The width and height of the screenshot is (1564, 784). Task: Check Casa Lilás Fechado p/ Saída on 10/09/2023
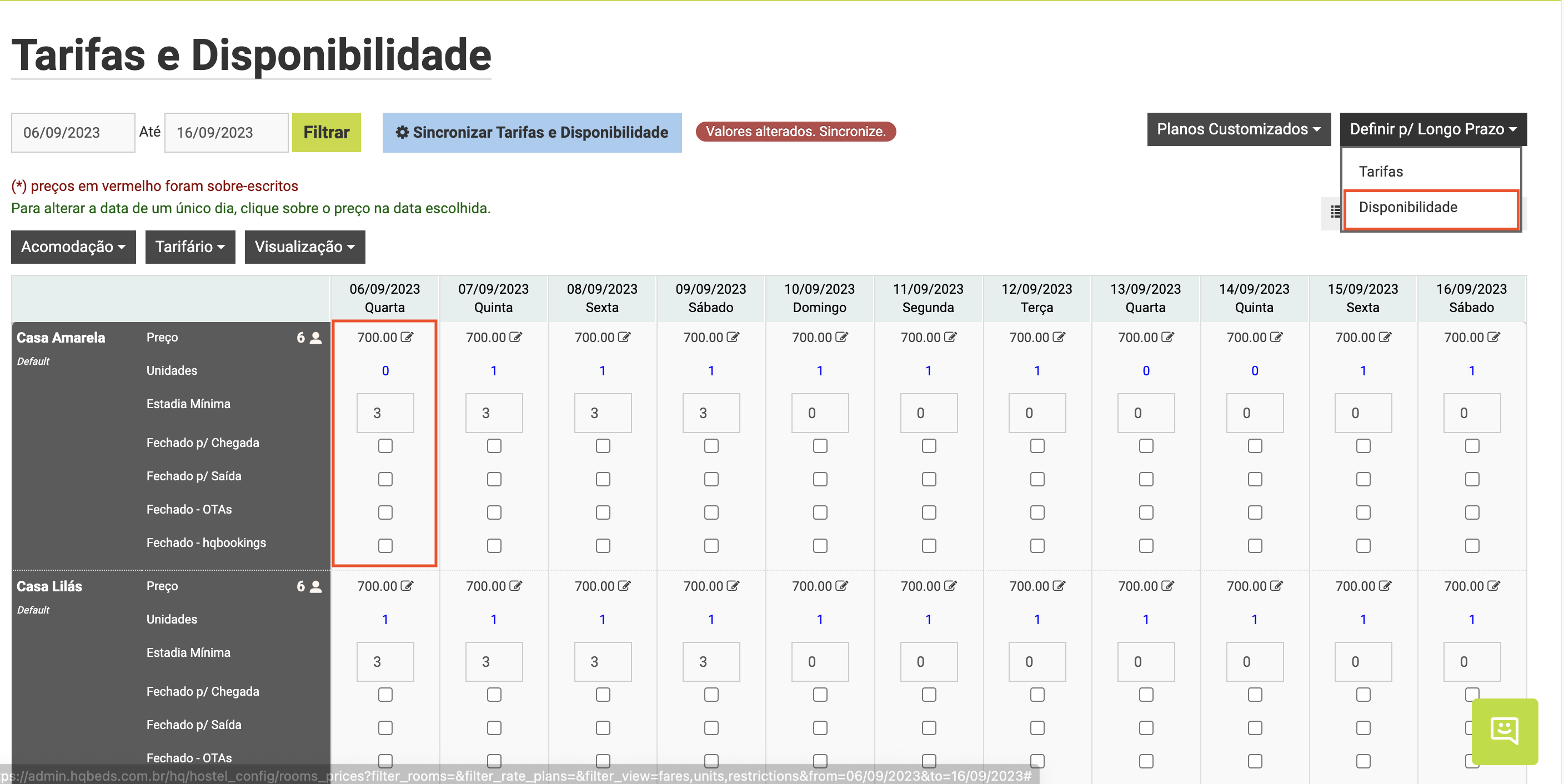pos(820,728)
